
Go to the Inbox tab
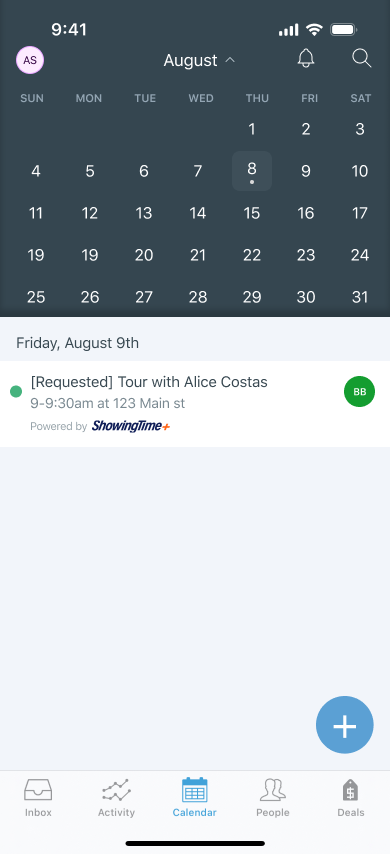38,797
